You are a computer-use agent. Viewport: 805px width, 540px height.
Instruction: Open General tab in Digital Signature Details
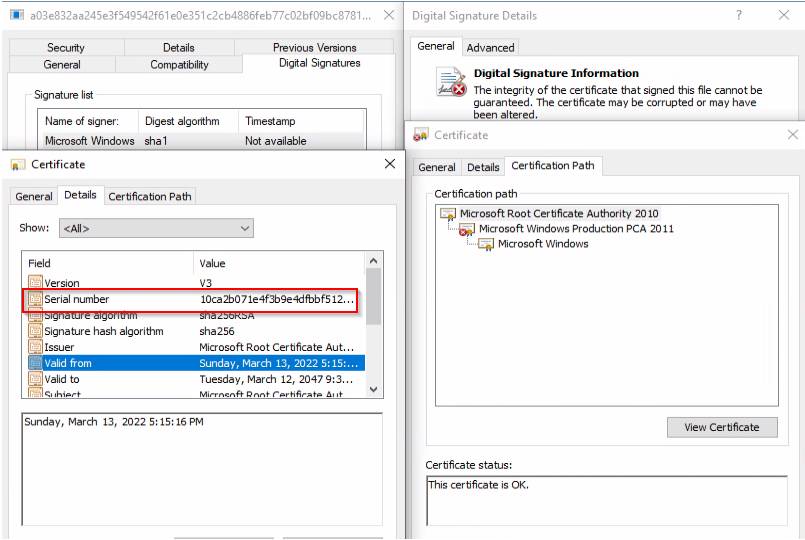pos(436,46)
